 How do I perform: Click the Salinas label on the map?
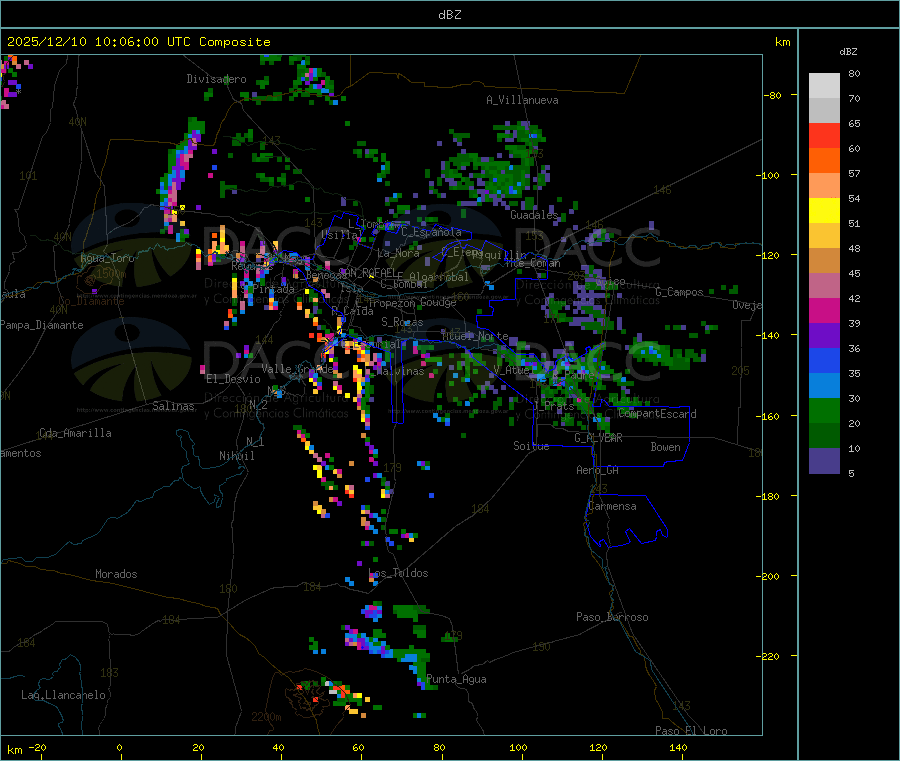[175, 407]
